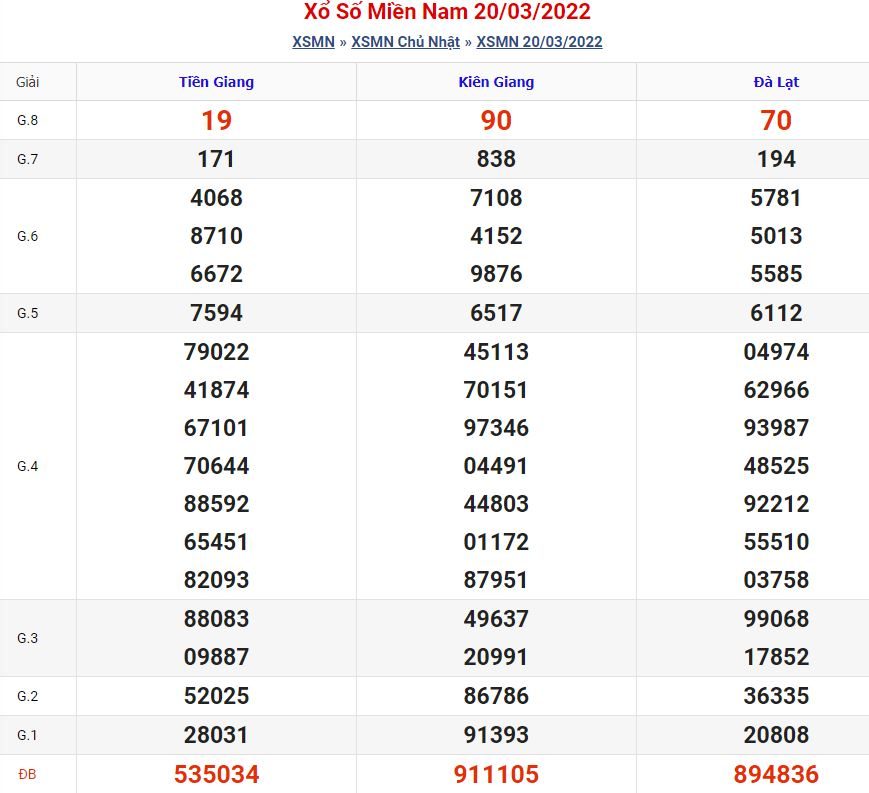Click the G.4 result 45113
Screen dimensions: 869x793
(496, 352)
